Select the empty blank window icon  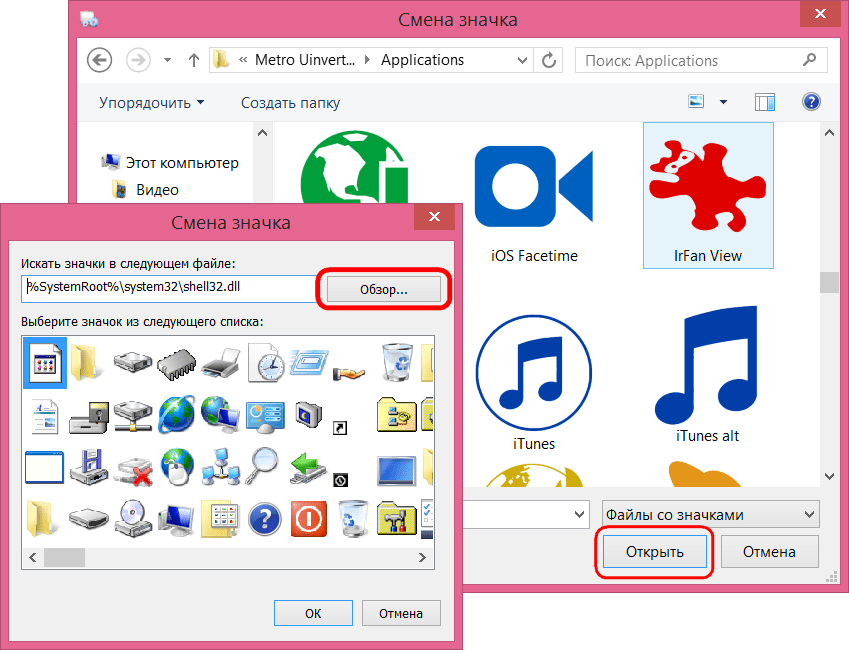click(44, 467)
